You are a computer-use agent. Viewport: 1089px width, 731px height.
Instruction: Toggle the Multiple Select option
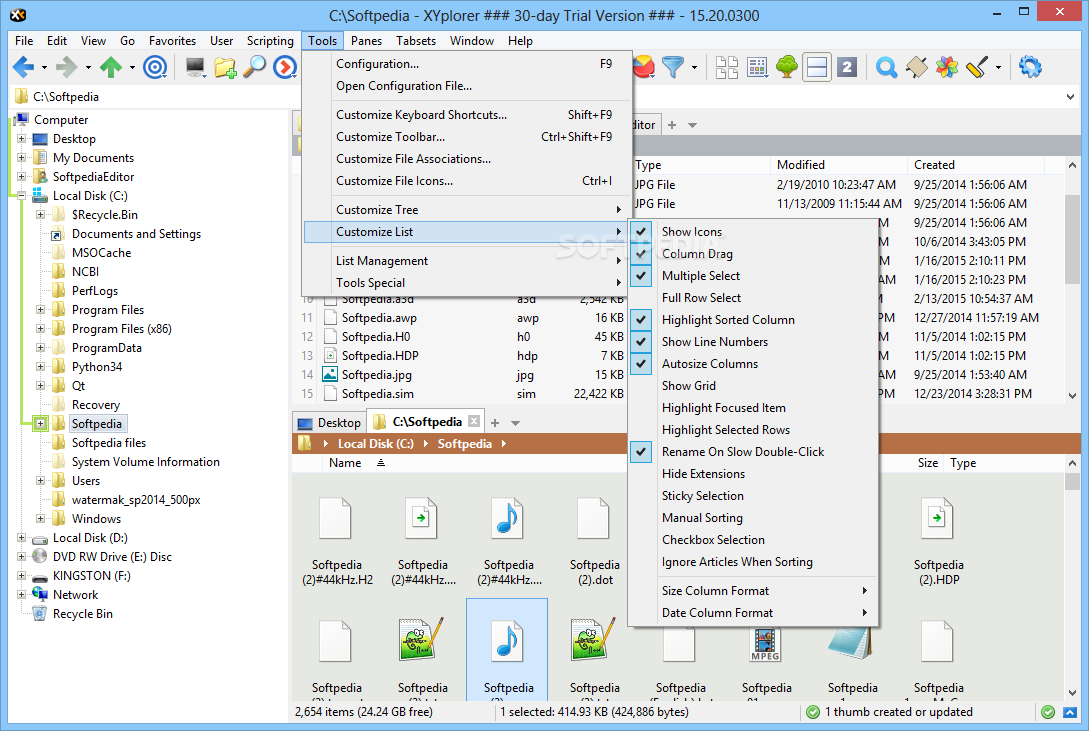753,276
